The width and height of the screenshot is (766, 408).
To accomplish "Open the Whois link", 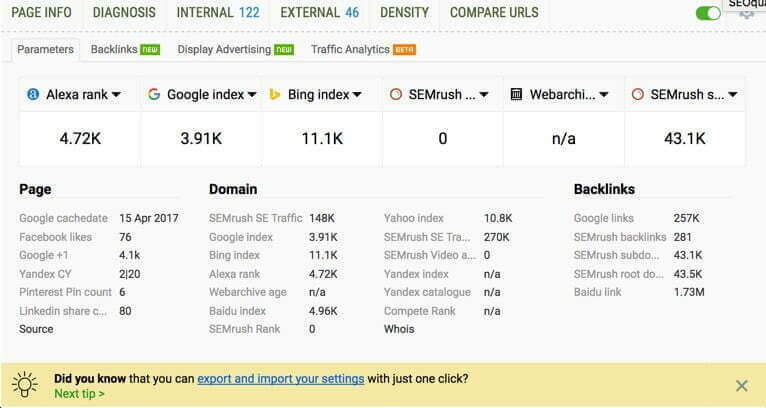I will [399, 329].
